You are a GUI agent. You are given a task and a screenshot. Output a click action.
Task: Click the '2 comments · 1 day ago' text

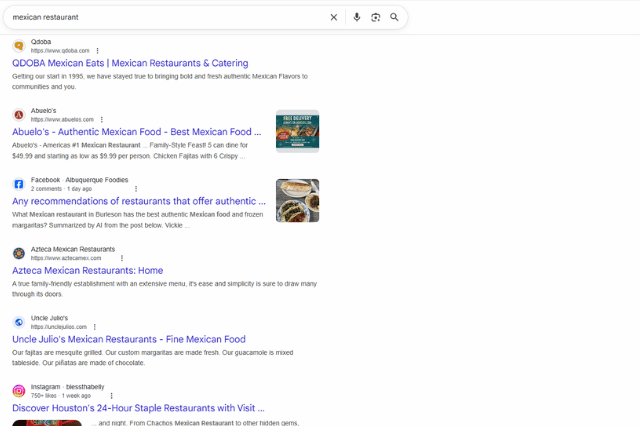(61, 189)
